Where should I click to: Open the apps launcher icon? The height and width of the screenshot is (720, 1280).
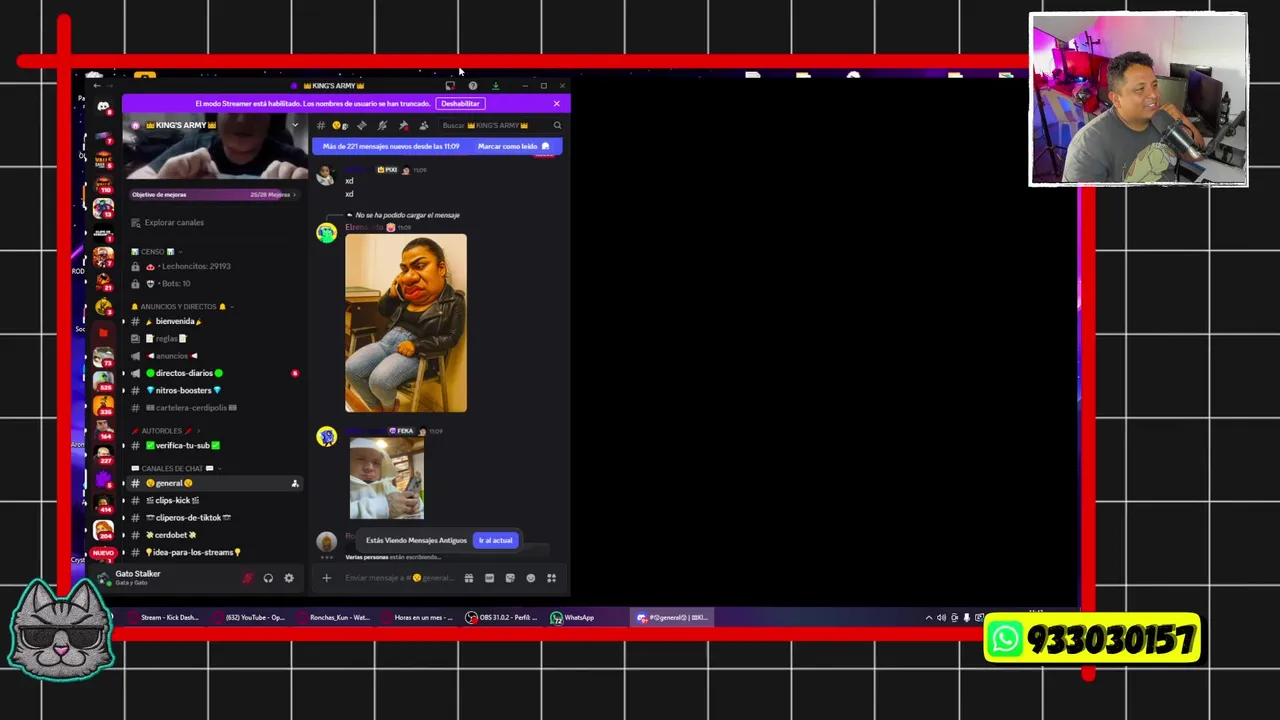551,578
